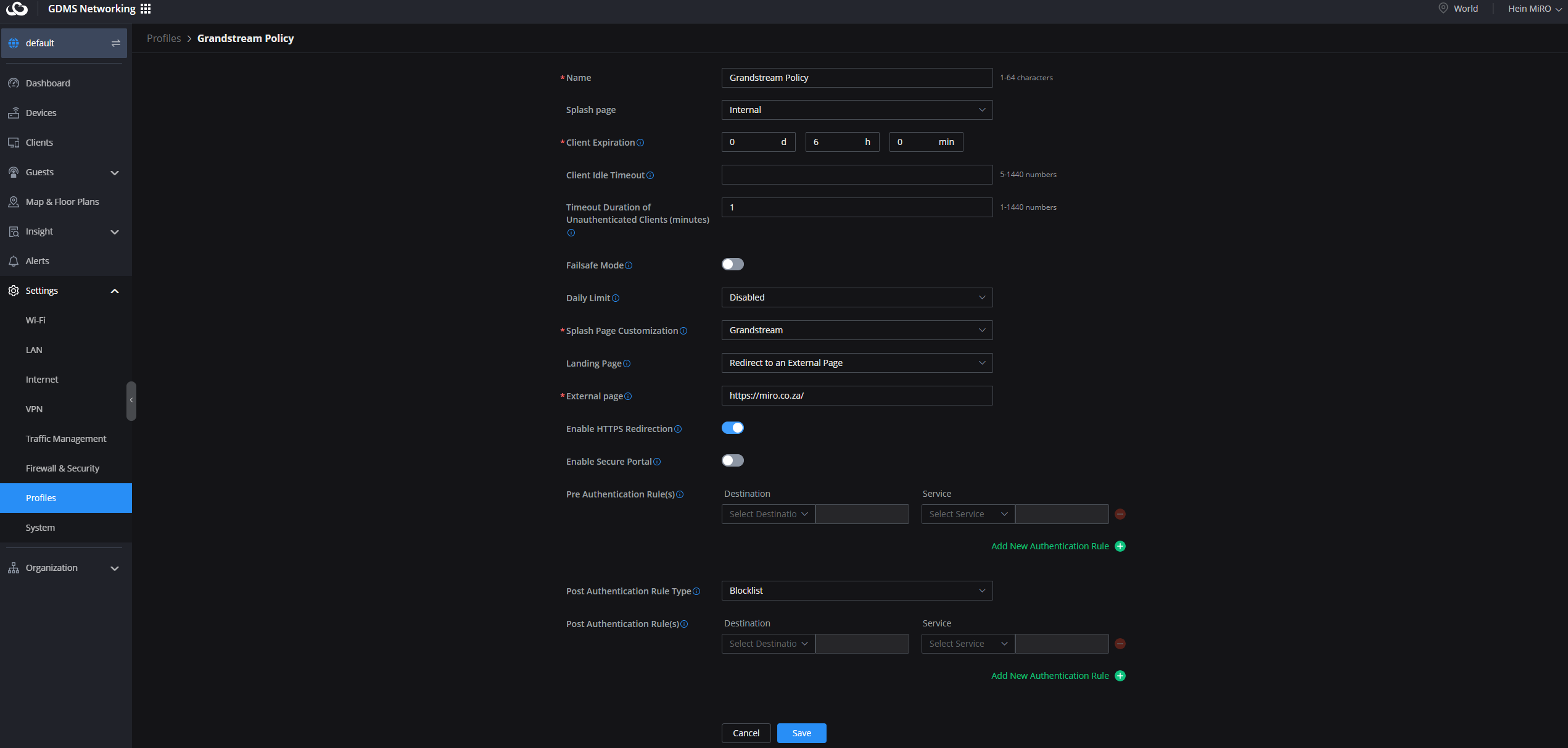Click the Failsafe Mode info icon
This screenshot has height=748, width=1568.
coord(629,265)
